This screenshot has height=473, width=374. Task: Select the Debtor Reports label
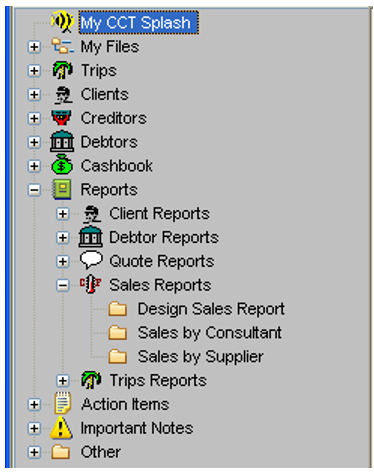pos(164,237)
